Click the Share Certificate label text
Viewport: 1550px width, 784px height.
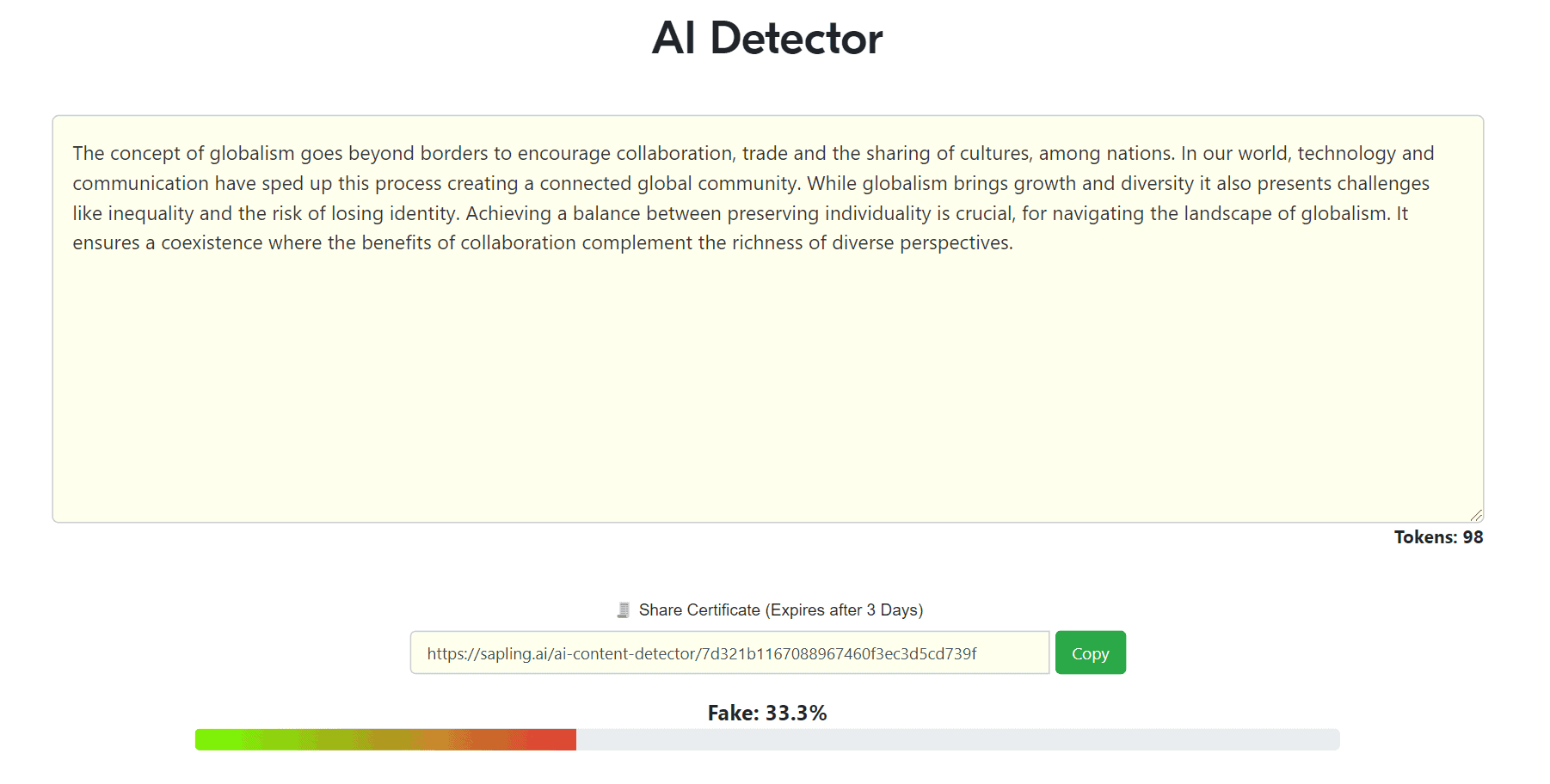tap(780, 610)
